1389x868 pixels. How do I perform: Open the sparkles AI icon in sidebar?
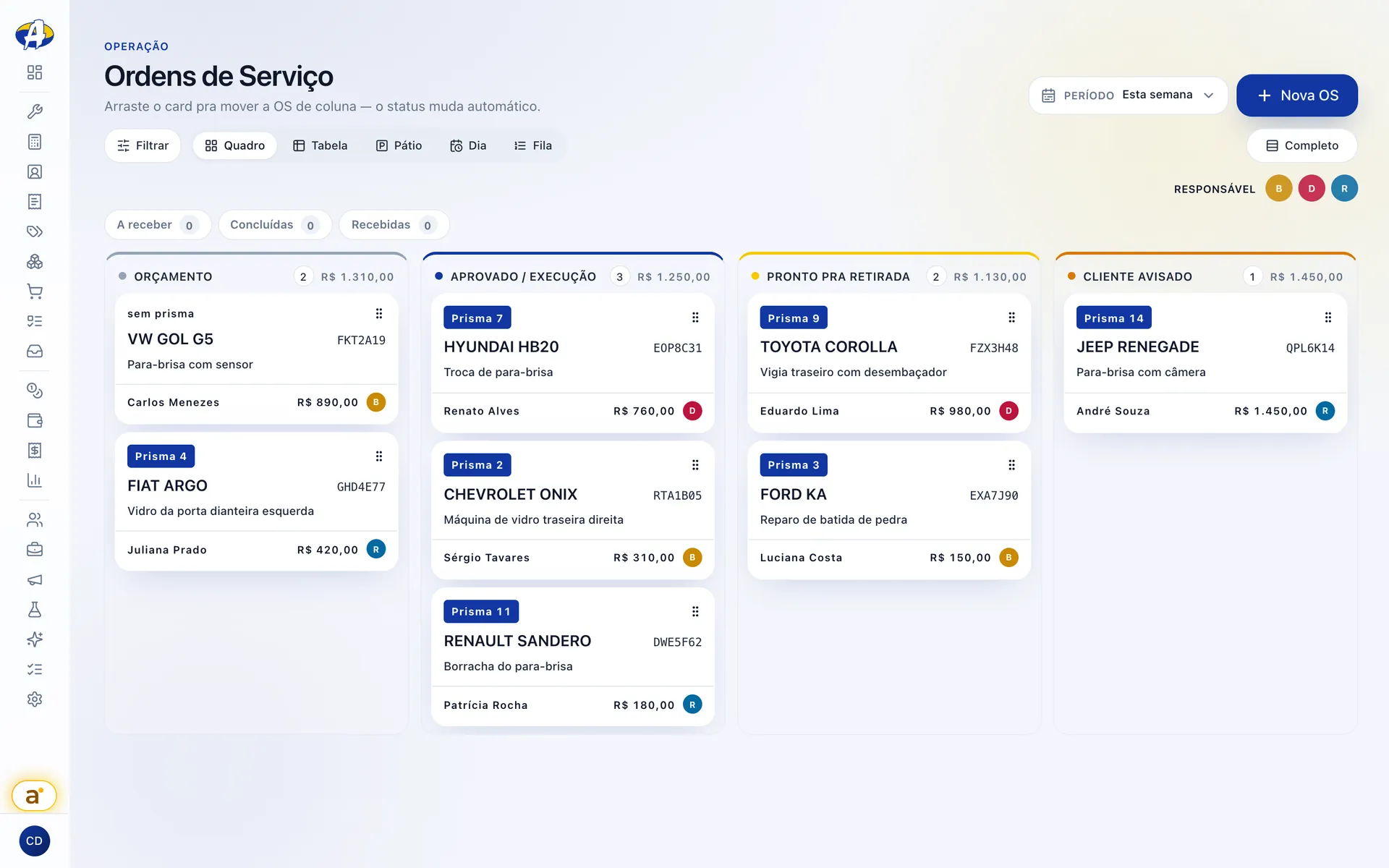tap(34, 639)
